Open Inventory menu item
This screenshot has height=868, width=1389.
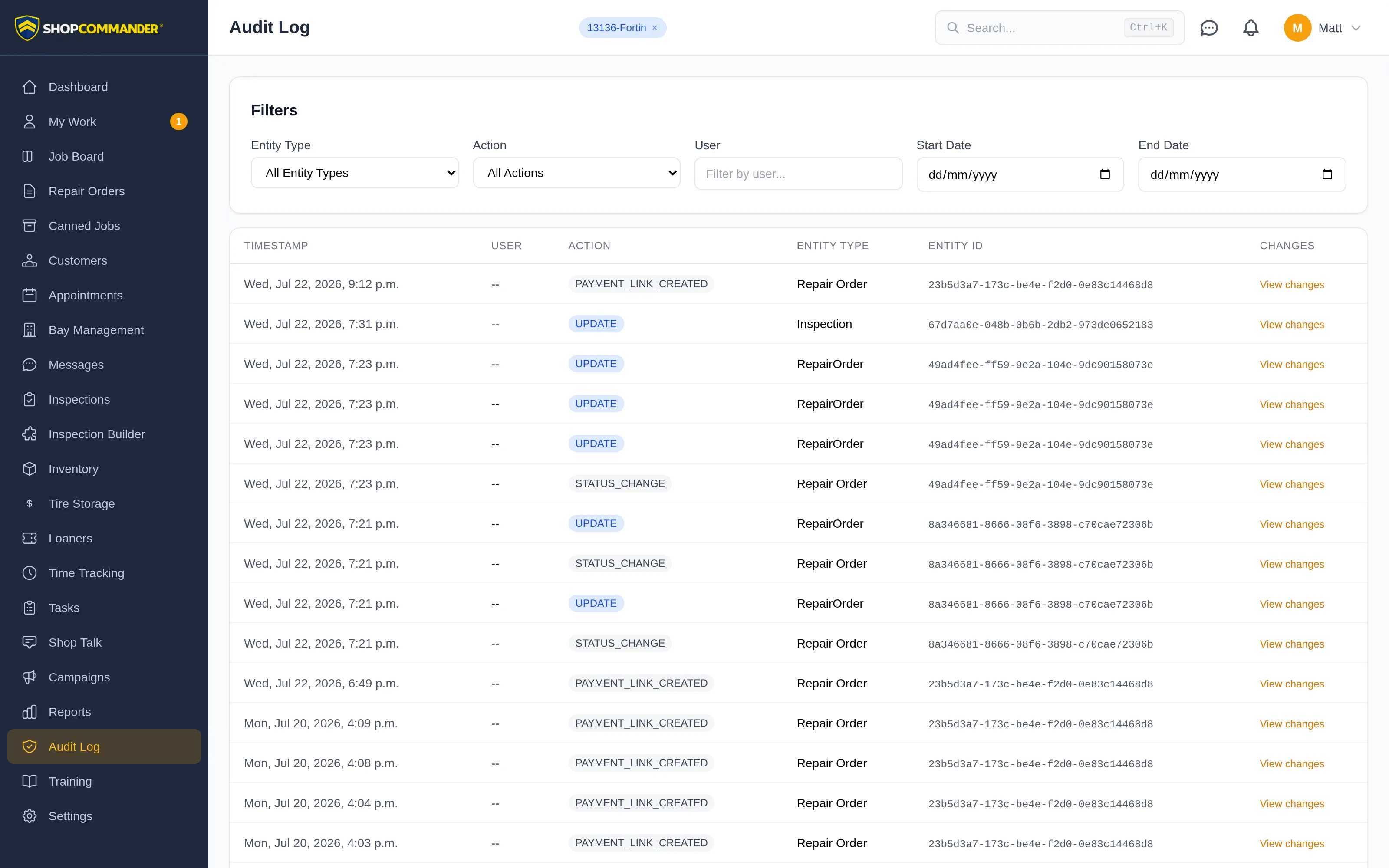104,469
